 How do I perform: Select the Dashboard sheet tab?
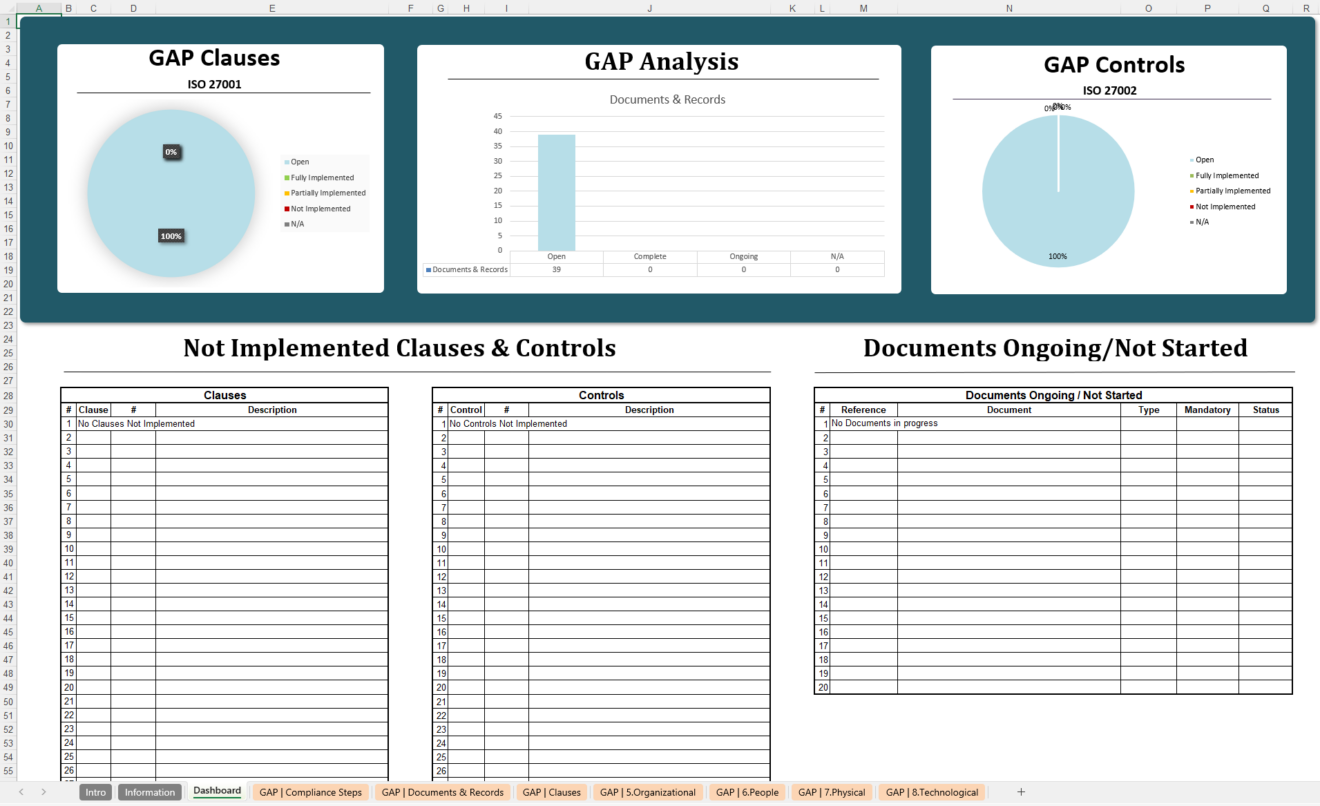(217, 791)
